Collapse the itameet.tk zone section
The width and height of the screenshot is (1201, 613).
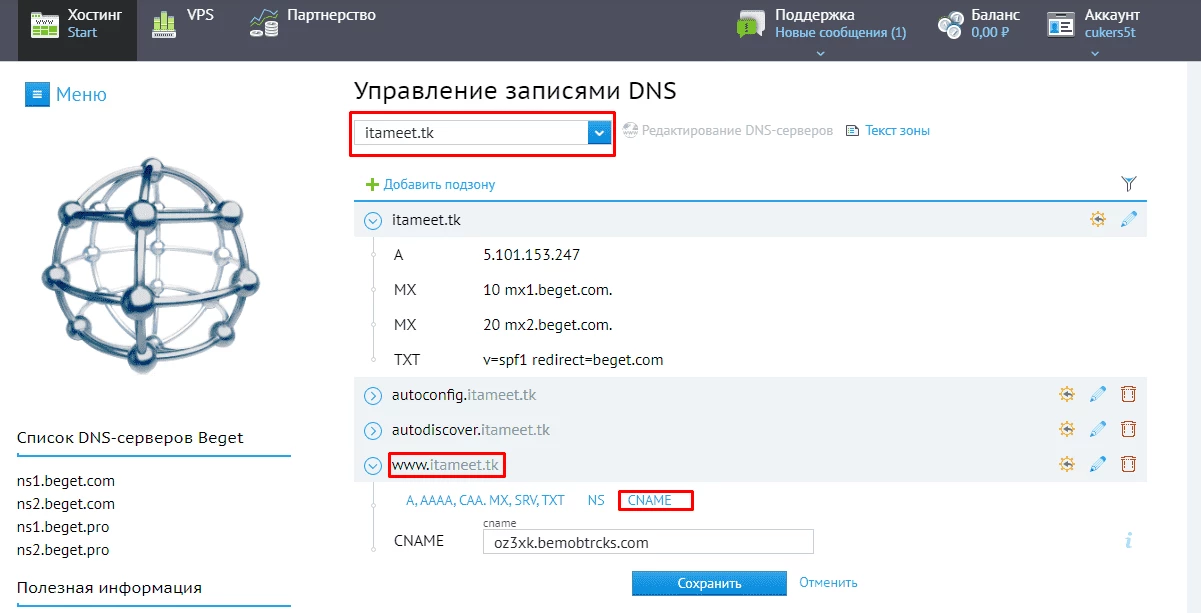pyautogui.click(x=373, y=221)
